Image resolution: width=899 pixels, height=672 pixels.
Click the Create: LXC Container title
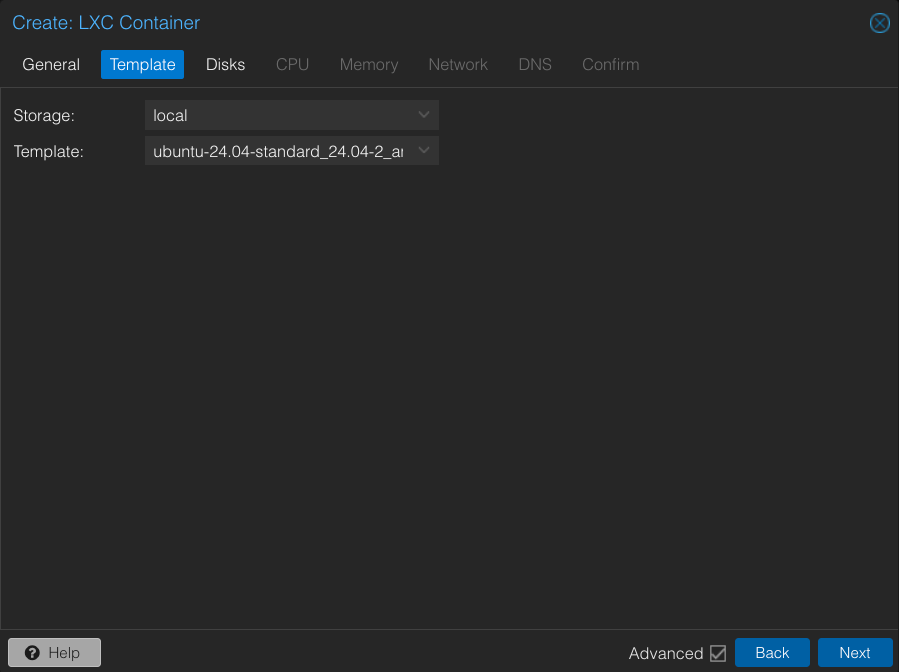106,22
